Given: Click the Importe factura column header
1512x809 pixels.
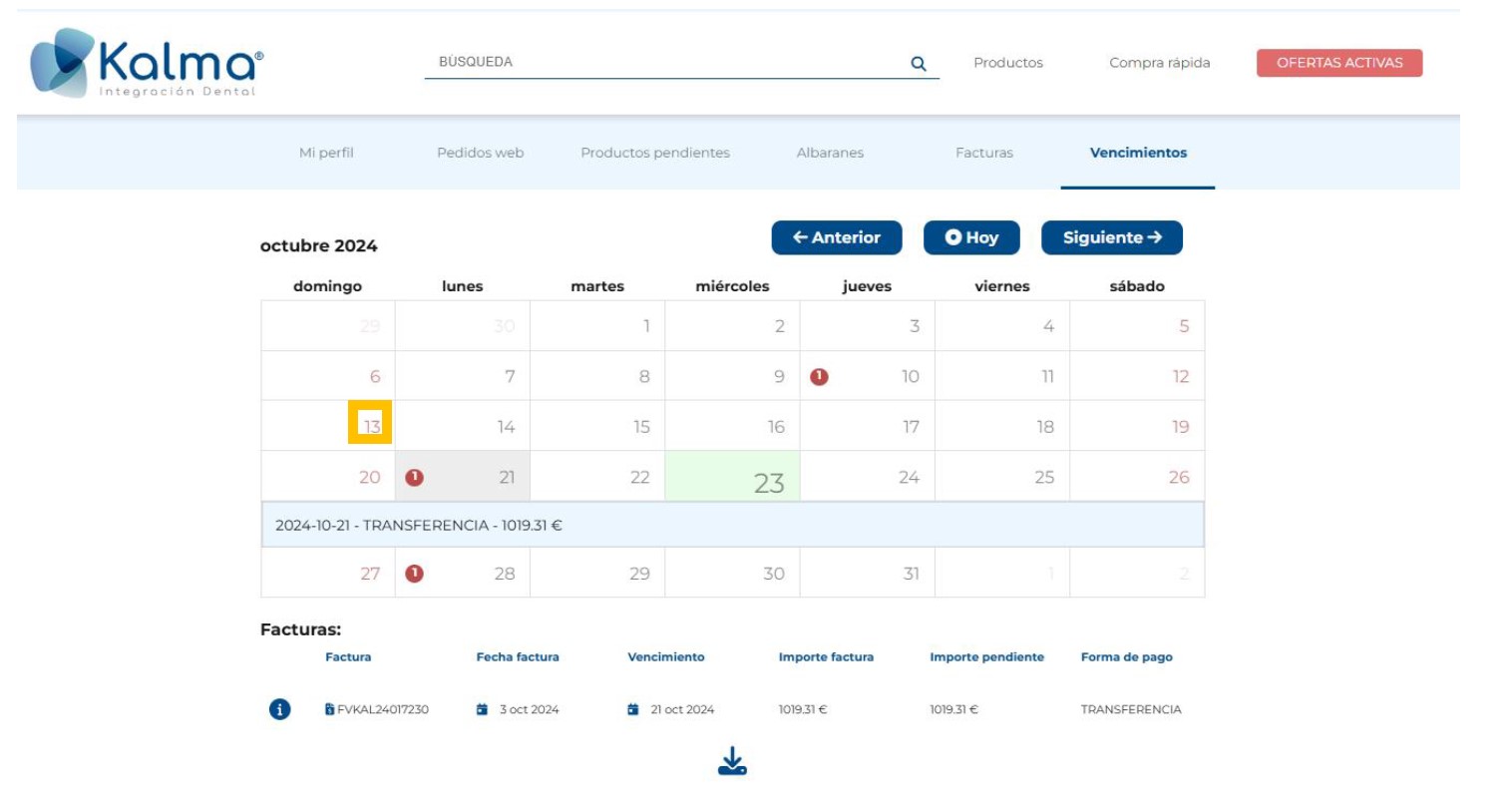Looking at the screenshot, I should 826,656.
